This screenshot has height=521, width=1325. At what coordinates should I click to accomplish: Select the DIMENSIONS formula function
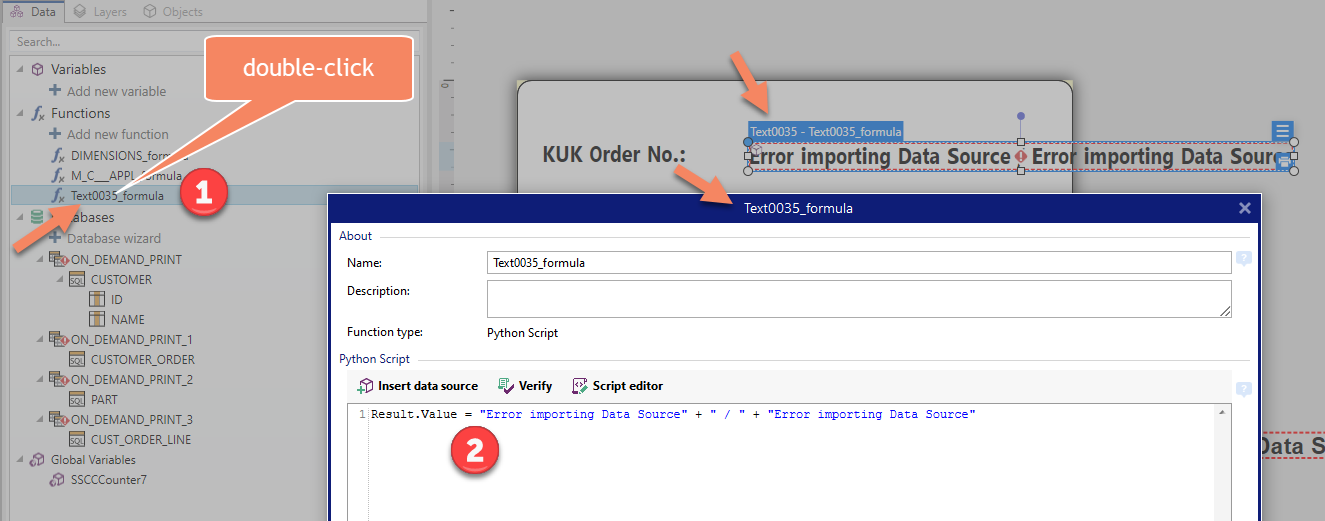(129, 155)
